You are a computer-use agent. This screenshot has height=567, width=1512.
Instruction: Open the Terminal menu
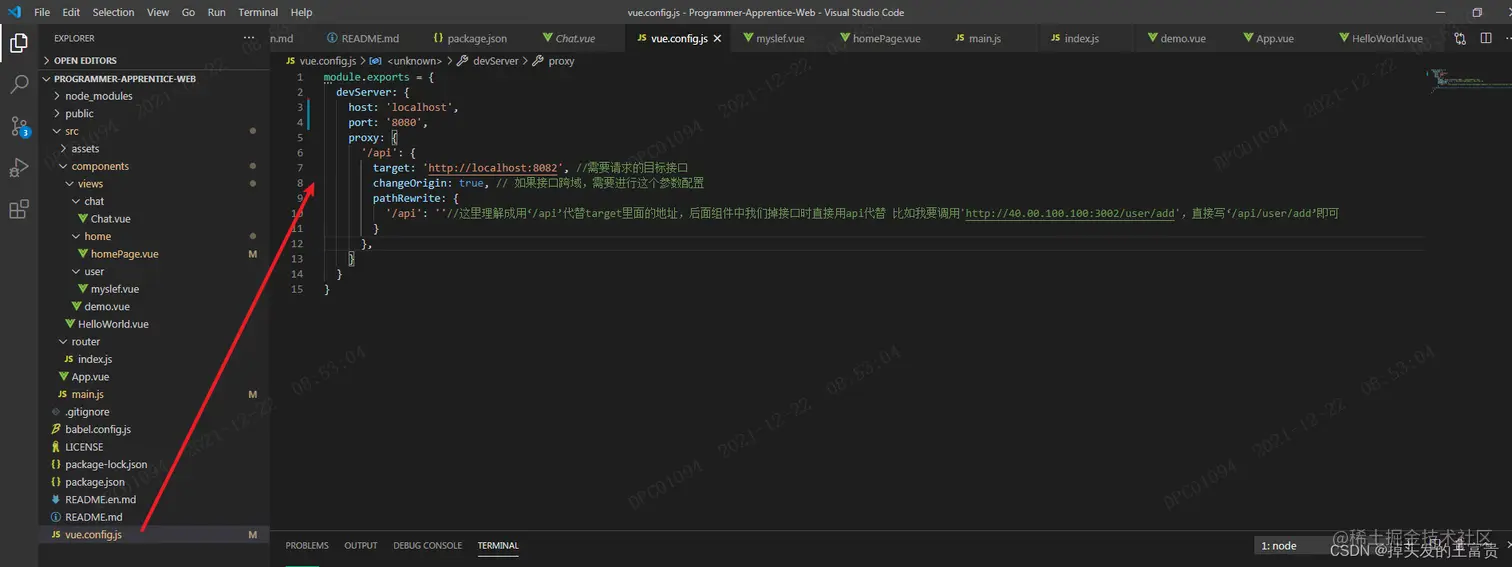point(258,12)
